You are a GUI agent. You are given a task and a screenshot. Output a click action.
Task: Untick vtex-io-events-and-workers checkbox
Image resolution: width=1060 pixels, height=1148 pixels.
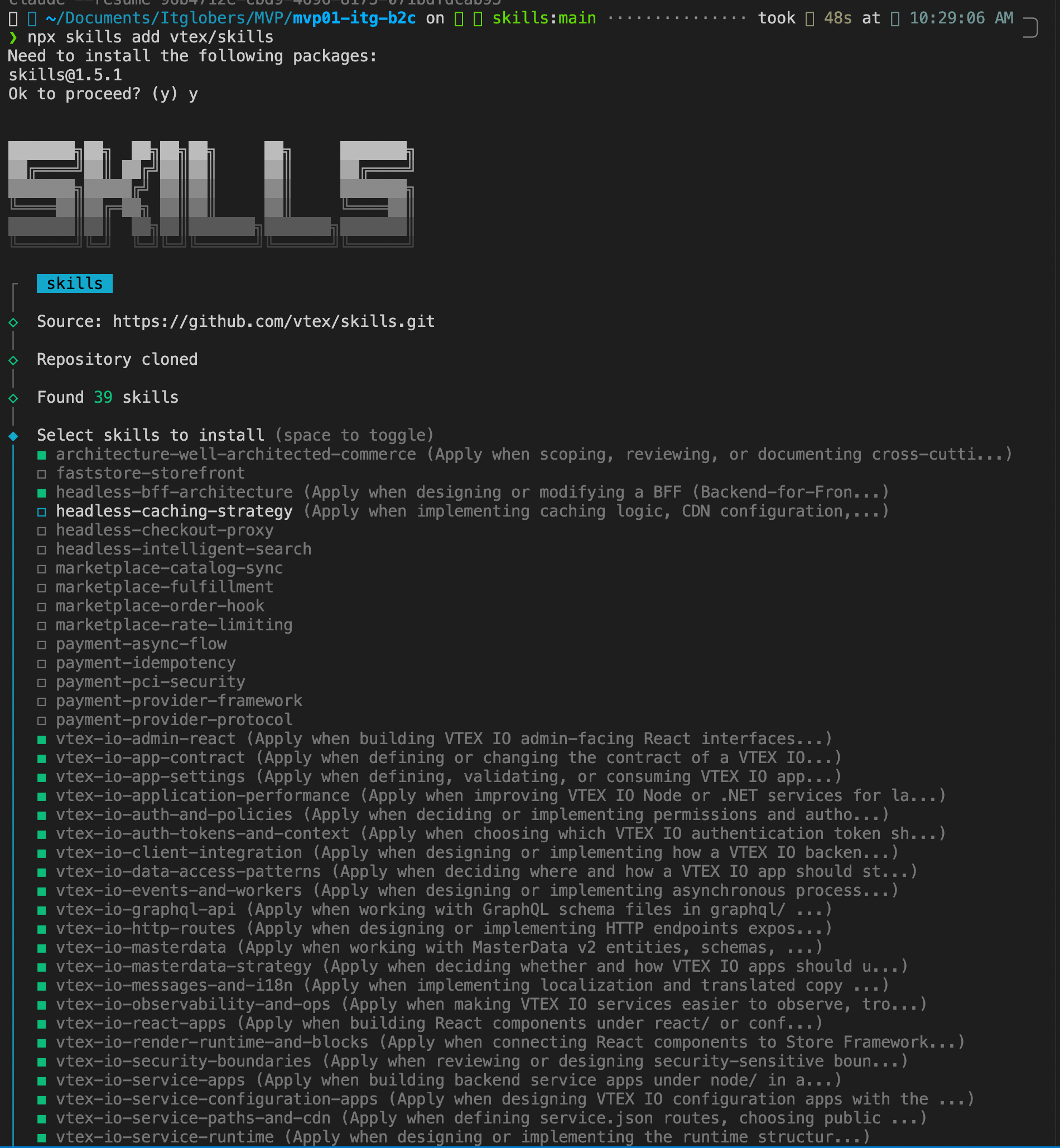coord(41,891)
